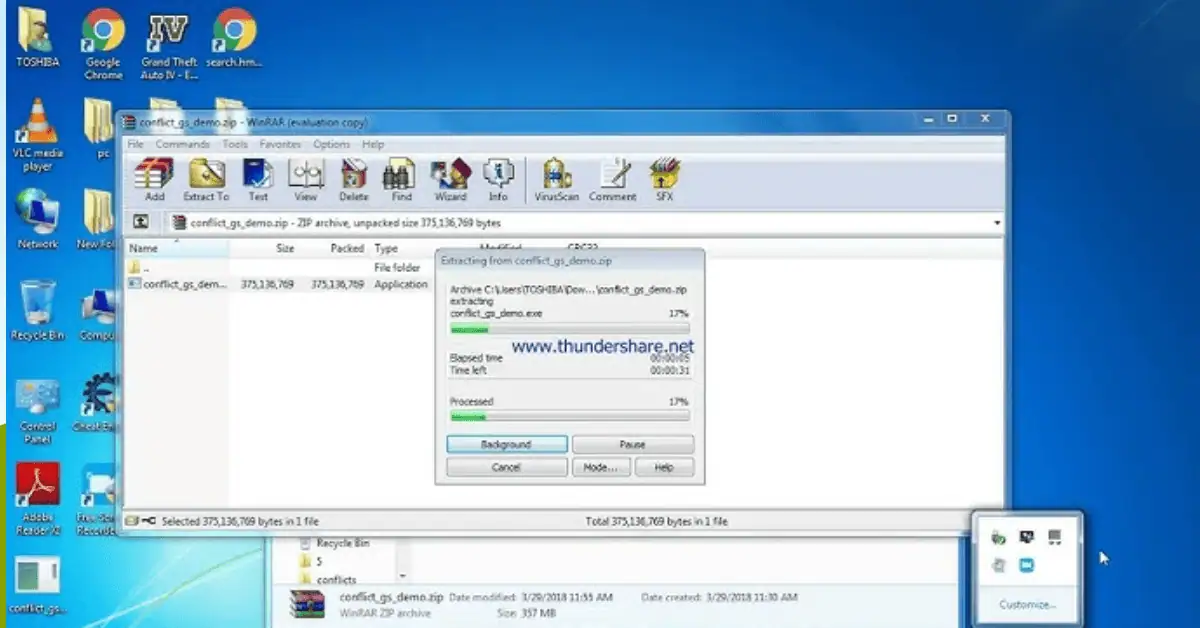Click the Customize link in system tray

tap(1026, 605)
